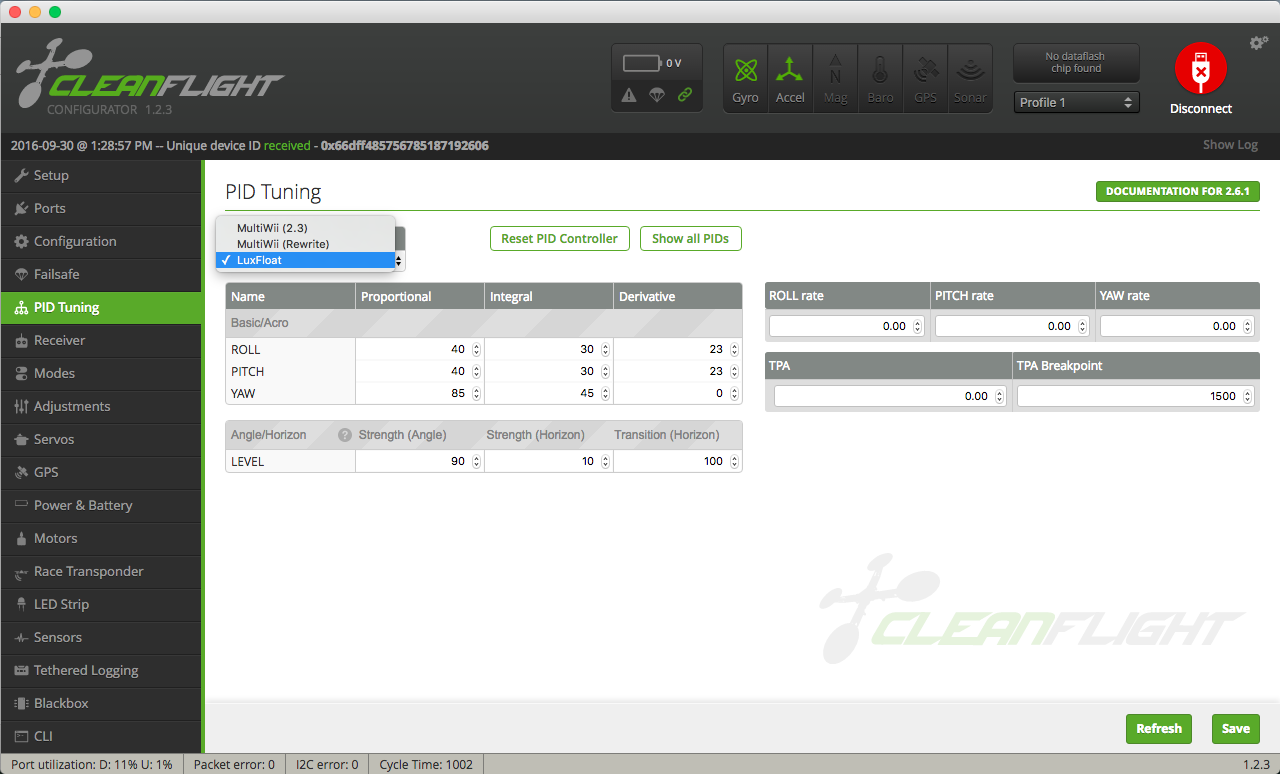The image size is (1280, 774).
Task: Click the ROLL rate input field
Action: tap(846, 326)
